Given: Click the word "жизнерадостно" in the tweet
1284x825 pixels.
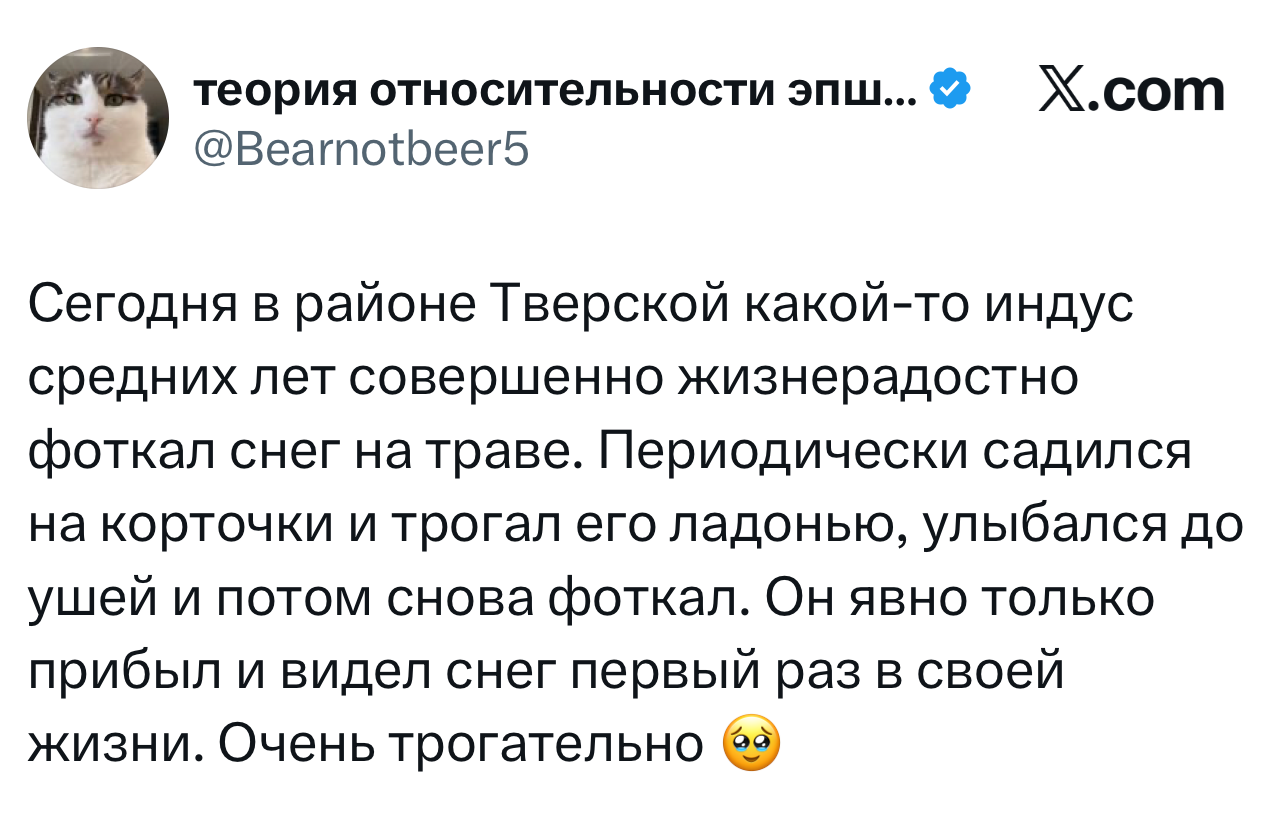Looking at the screenshot, I should click(x=882, y=378).
